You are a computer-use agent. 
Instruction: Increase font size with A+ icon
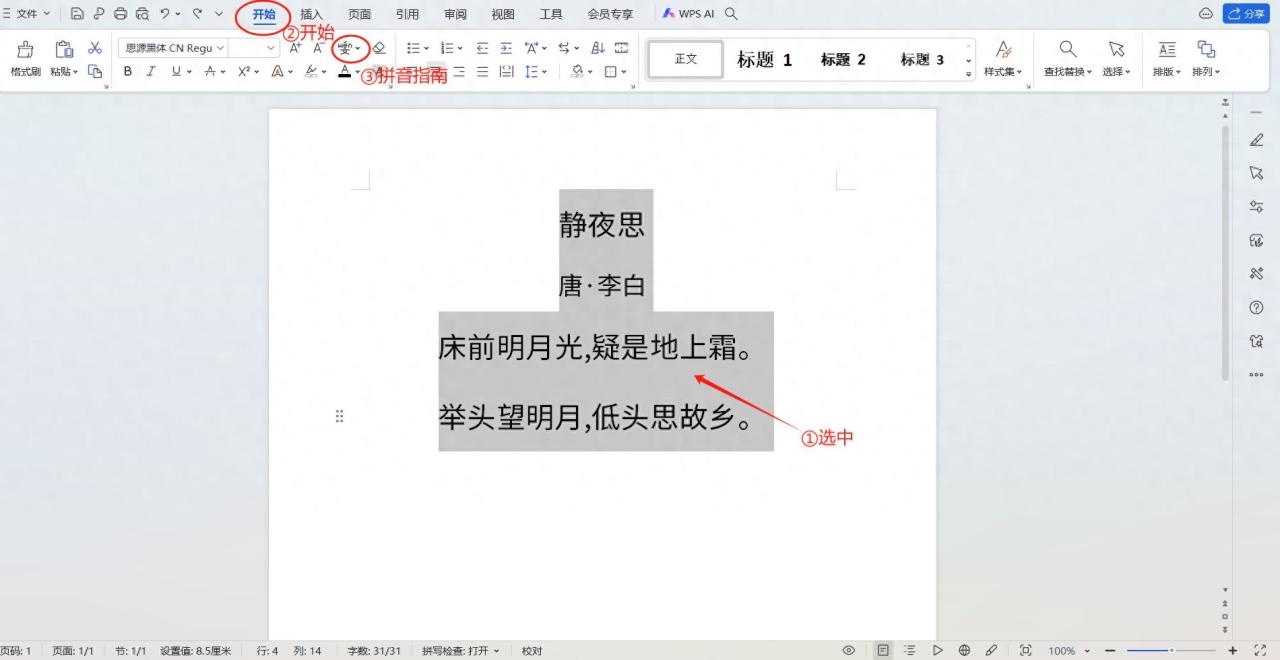[295, 48]
